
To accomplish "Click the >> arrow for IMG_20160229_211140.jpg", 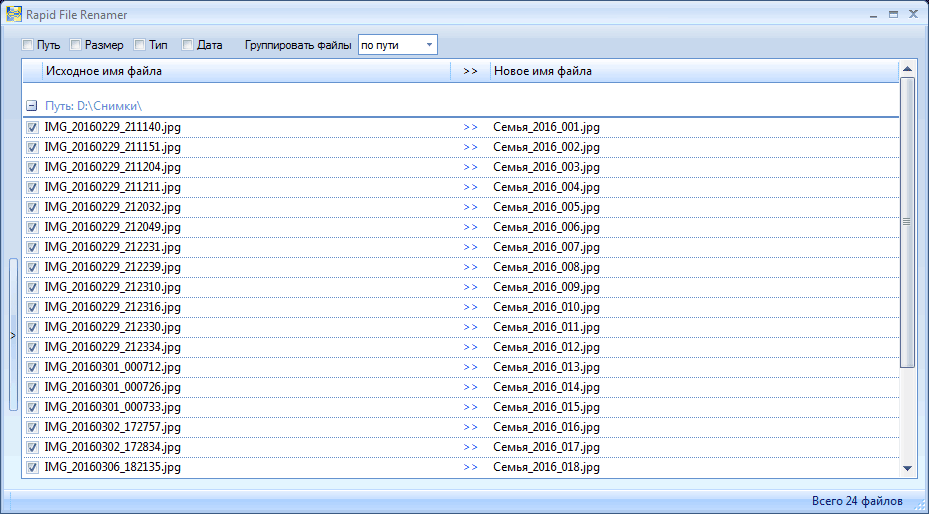I will pos(470,127).
